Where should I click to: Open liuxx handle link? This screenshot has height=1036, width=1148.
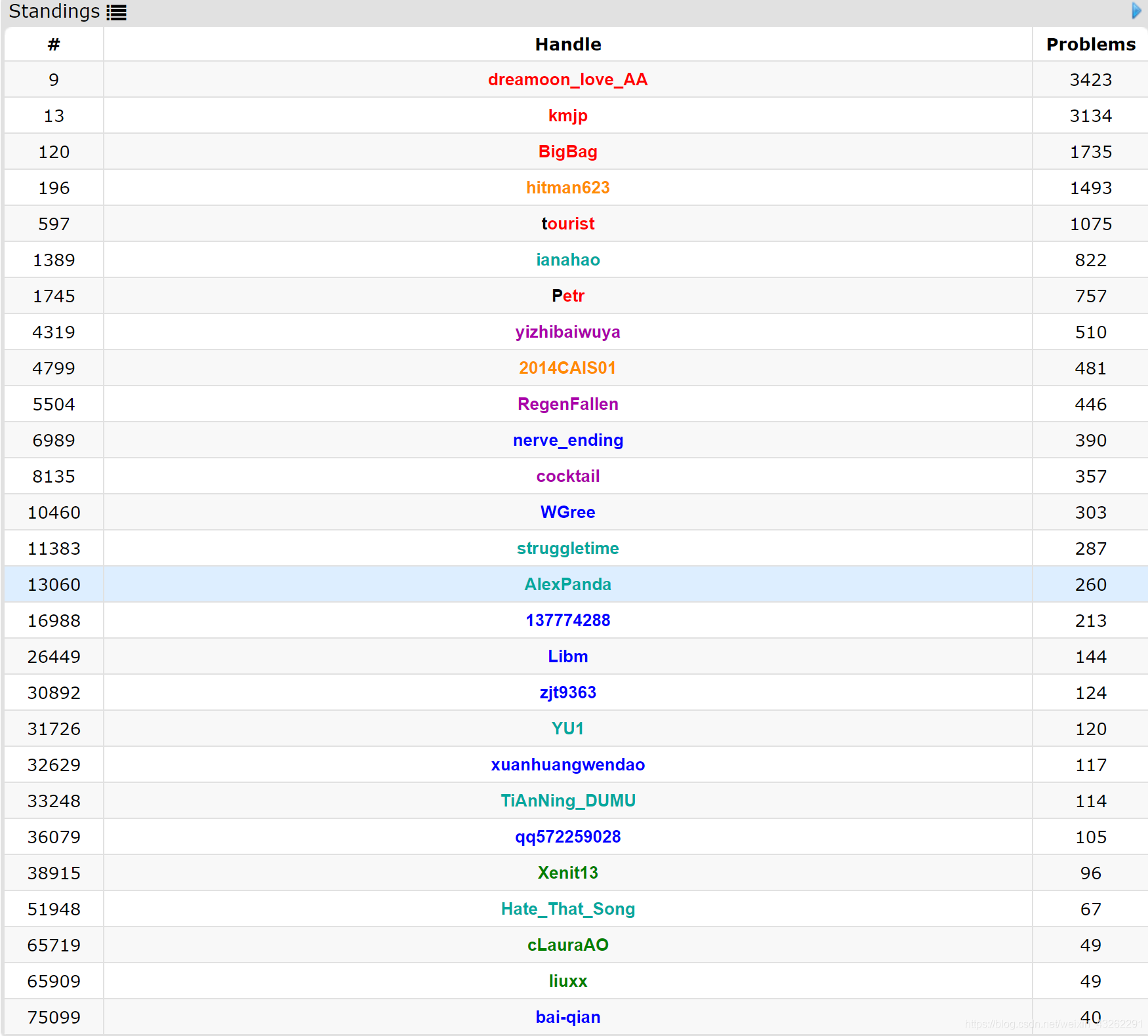pyautogui.click(x=567, y=981)
